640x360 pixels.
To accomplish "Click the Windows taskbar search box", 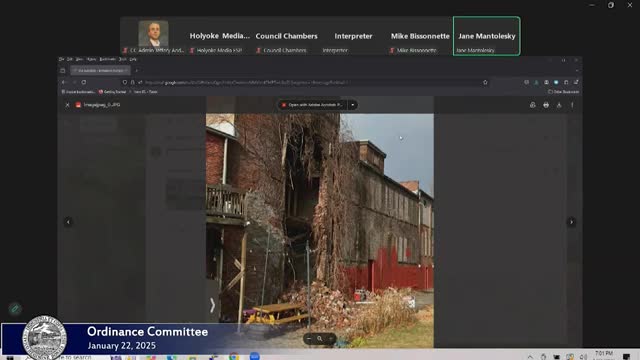I will click(x=65, y=357).
